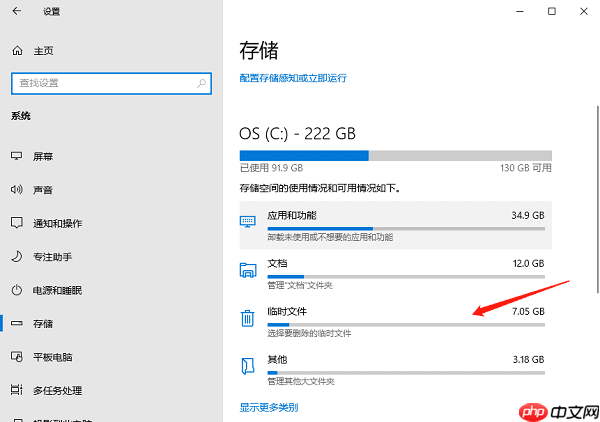Viewport: 600px width, 422px height.
Task: Click the Display (屏幕) monitor icon
Action: pos(17,157)
